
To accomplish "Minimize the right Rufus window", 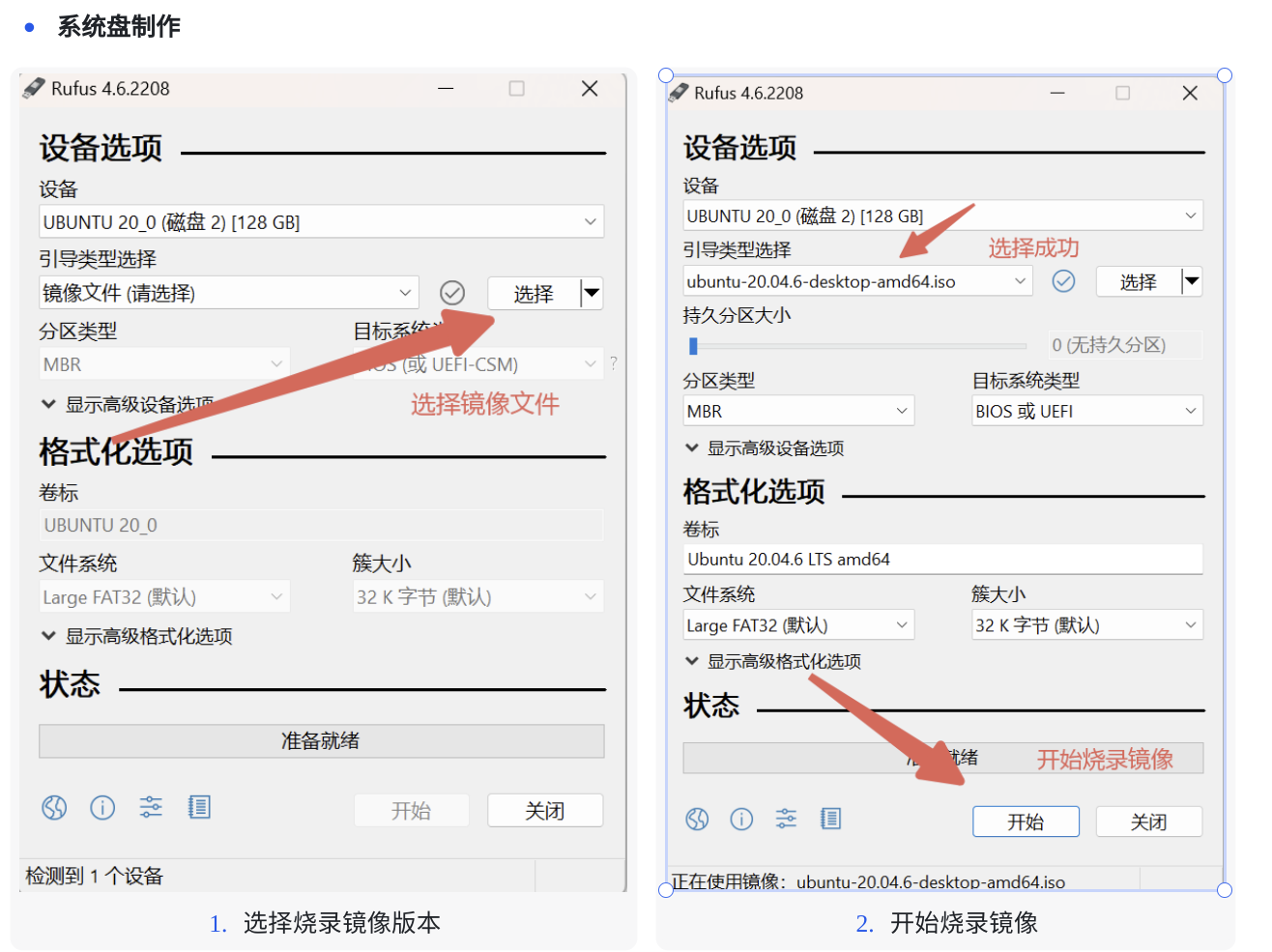I will click(1057, 93).
